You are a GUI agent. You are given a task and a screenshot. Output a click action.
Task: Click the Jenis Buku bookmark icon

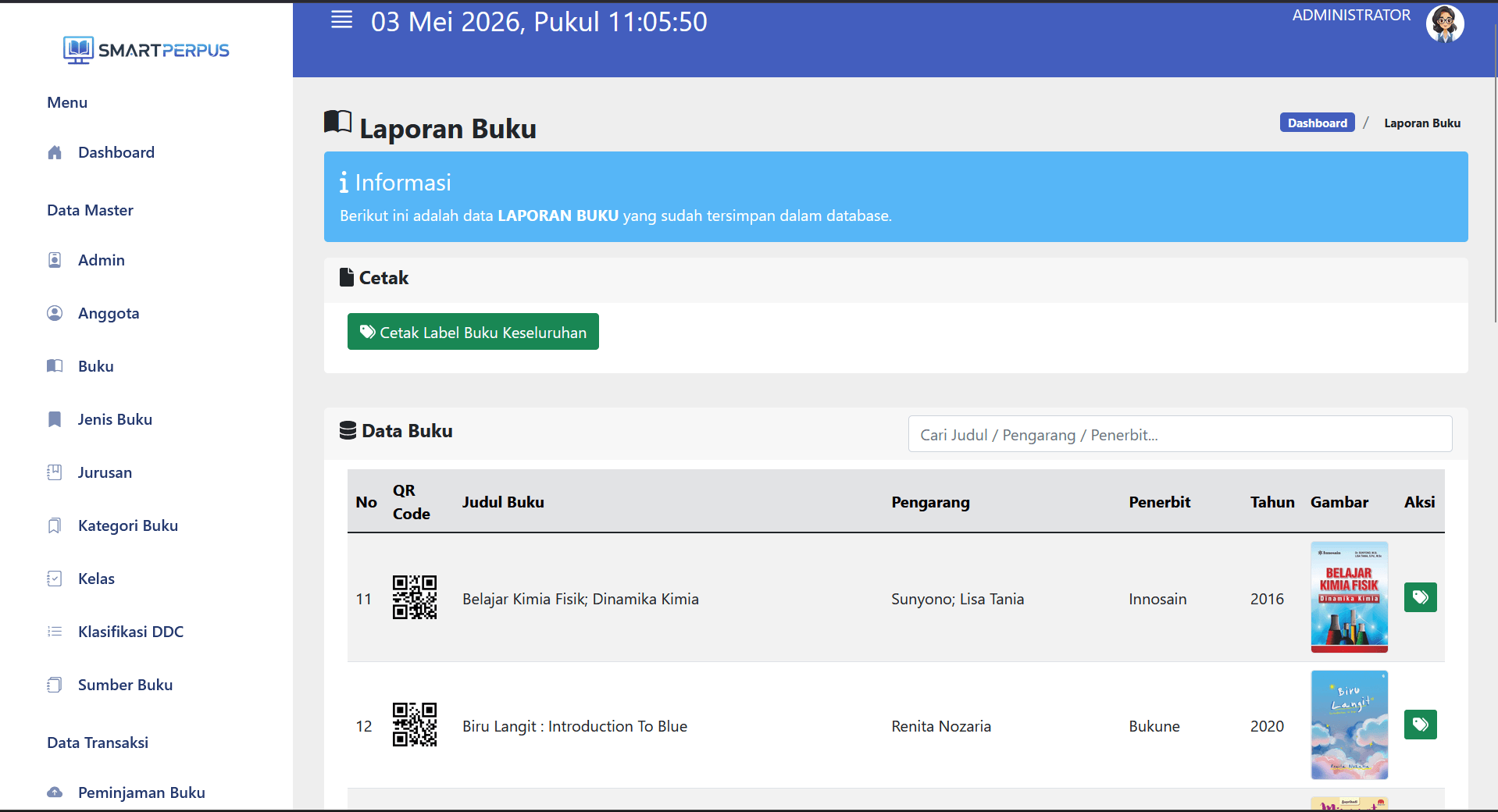pyautogui.click(x=55, y=419)
